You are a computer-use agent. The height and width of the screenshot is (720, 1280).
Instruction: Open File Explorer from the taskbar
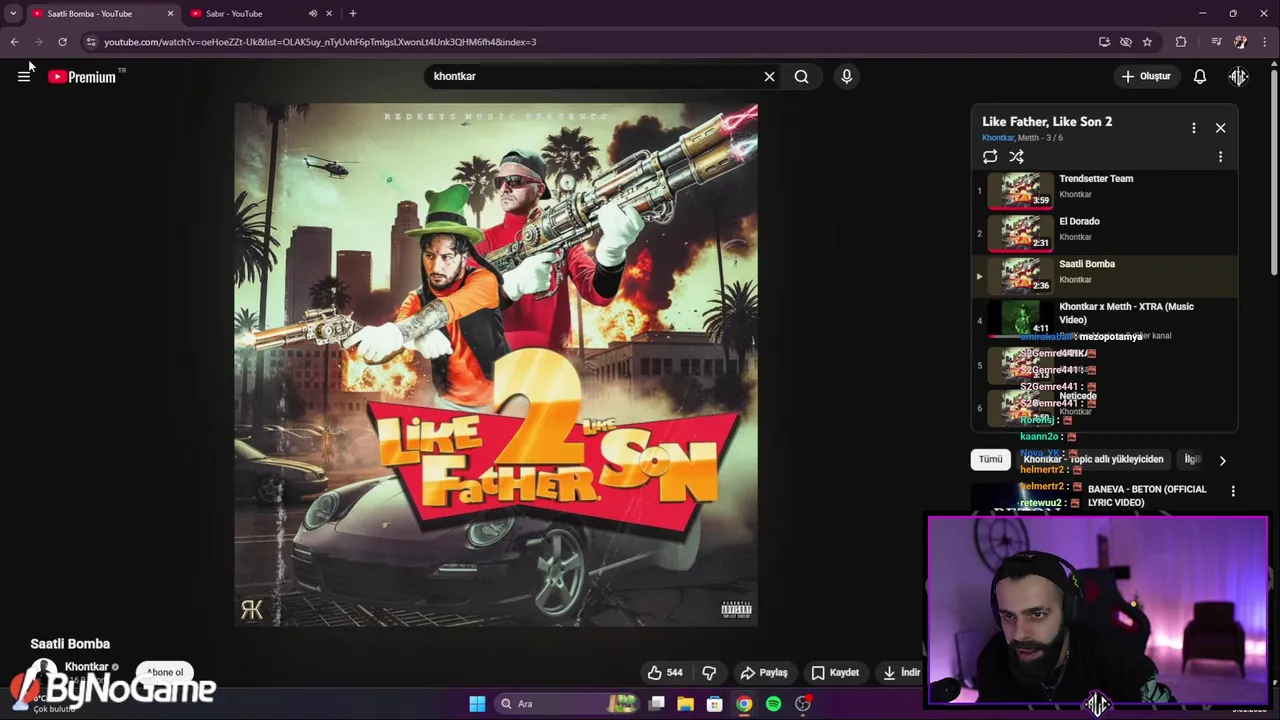pyautogui.click(x=685, y=704)
